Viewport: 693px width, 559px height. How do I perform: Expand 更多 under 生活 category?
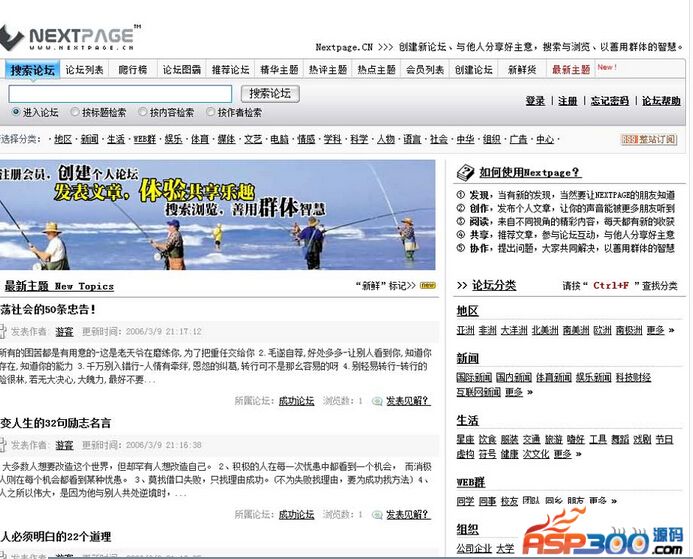pyautogui.click(x=562, y=454)
